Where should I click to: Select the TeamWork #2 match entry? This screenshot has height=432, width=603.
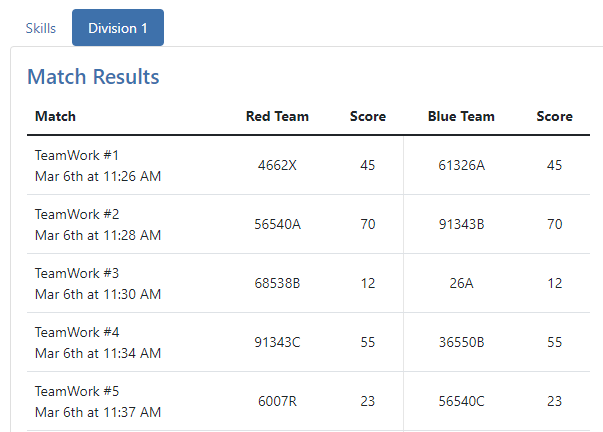[x=77, y=214]
